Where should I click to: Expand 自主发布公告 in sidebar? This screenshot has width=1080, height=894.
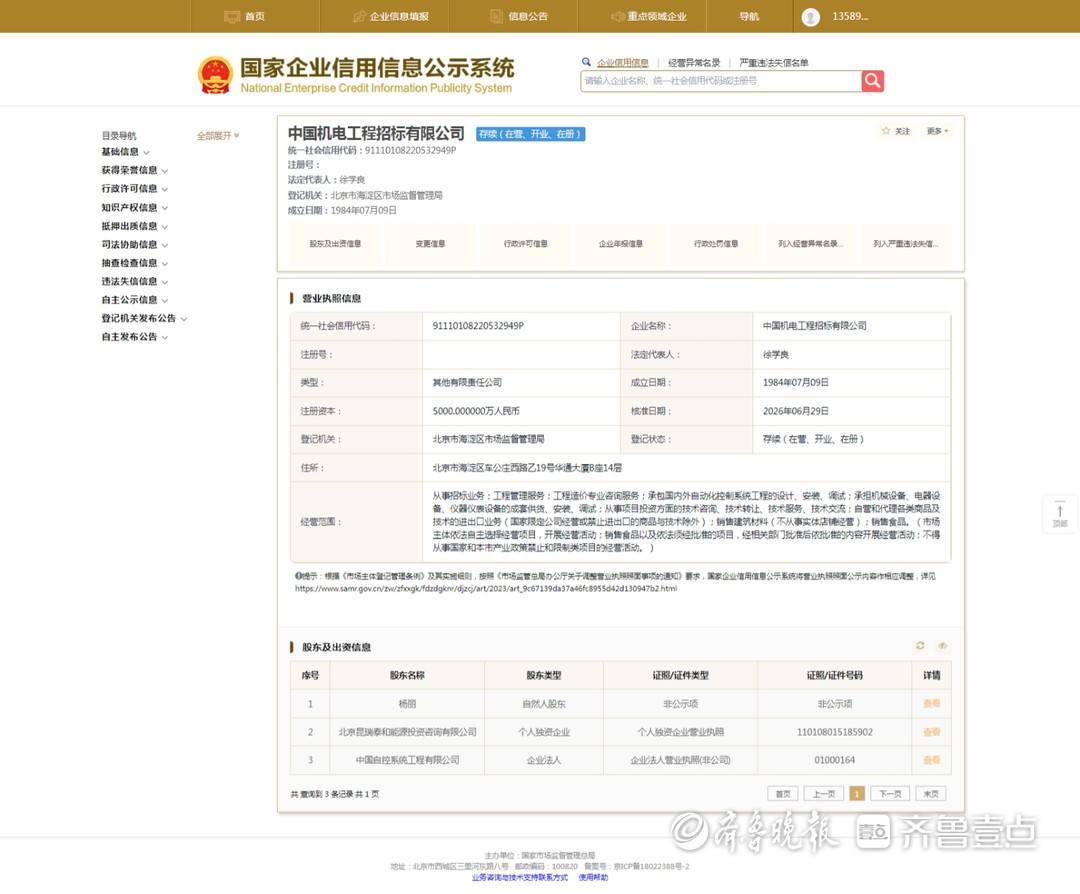[134, 337]
